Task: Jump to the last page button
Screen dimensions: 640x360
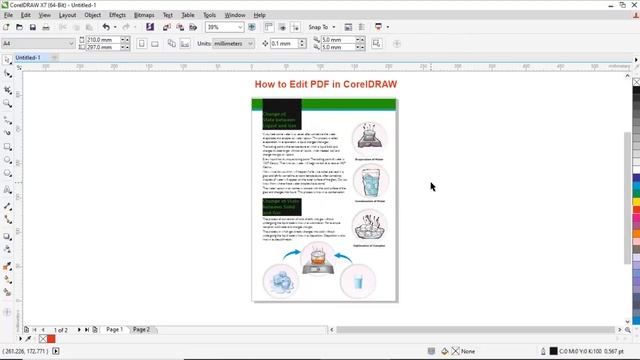Action: (87, 329)
